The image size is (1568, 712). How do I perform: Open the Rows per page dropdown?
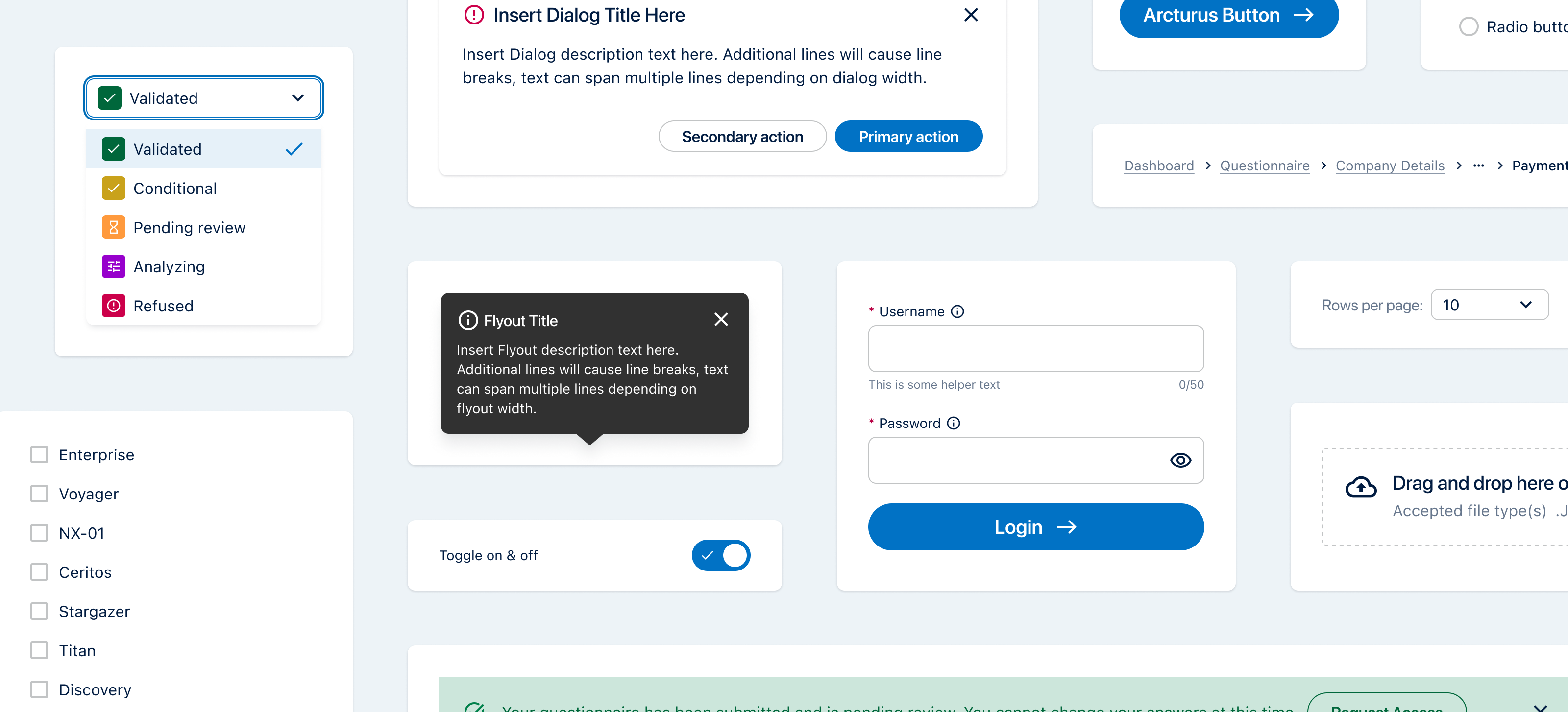[1489, 305]
